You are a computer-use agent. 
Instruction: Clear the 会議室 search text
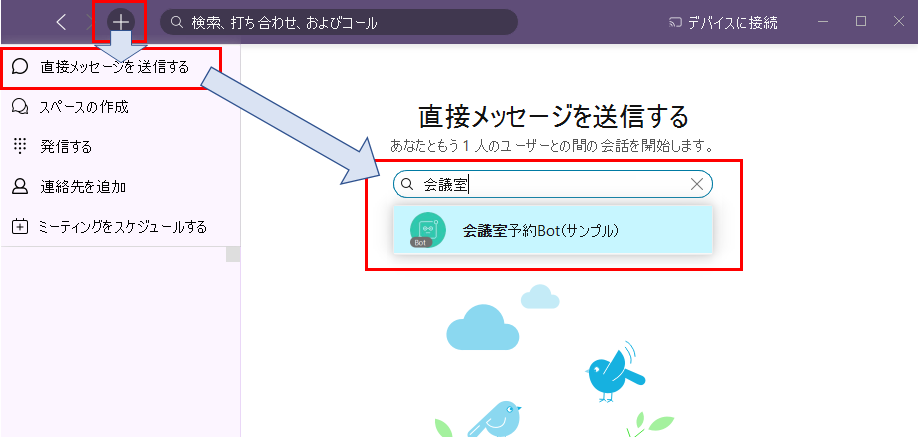click(697, 185)
